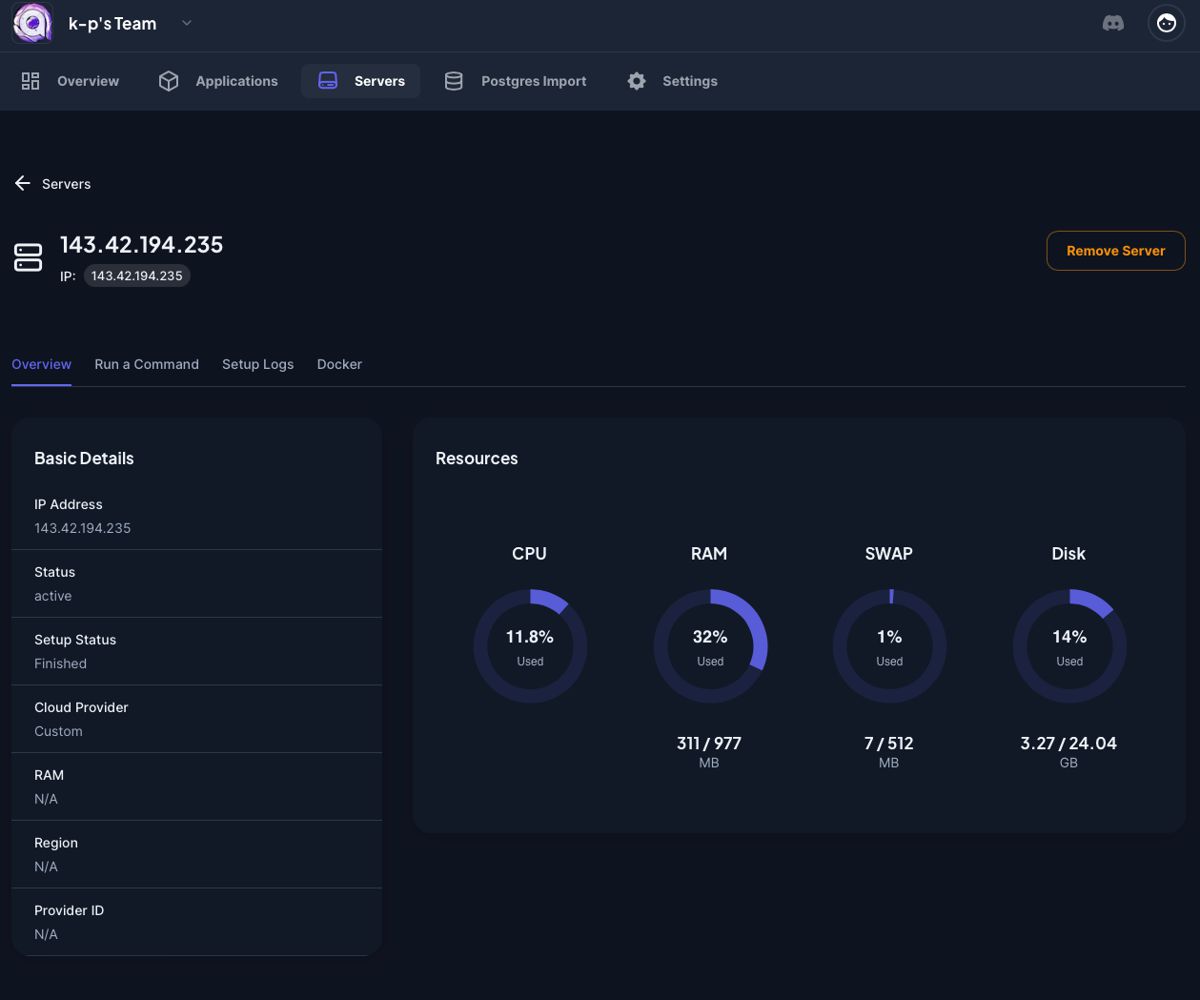The width and height of the screenshot is (1200, 1000).
Task: Click the Settings gear icon
Action: click(636, 81)
